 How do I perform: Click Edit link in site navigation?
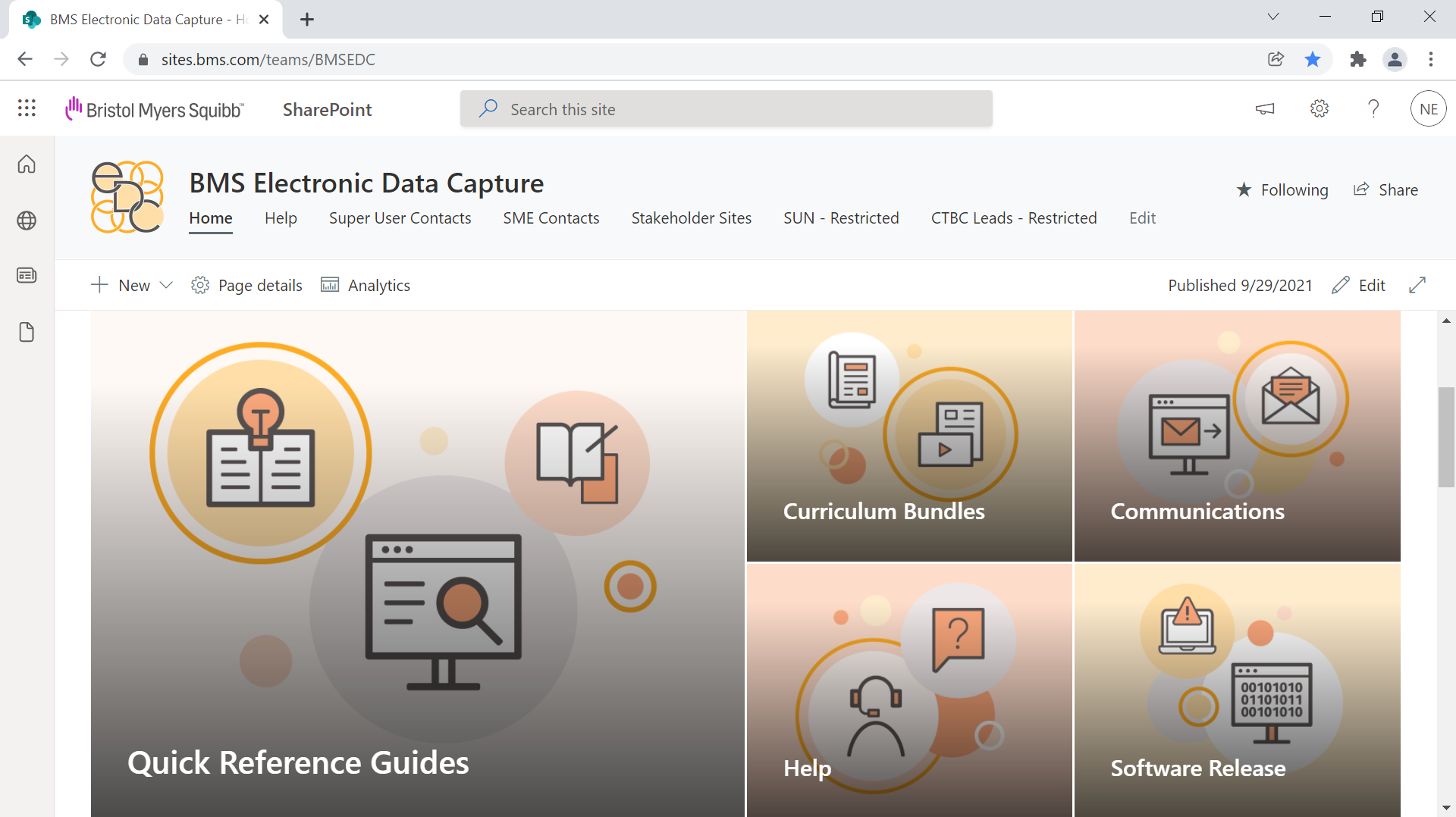pos(1142,218)
